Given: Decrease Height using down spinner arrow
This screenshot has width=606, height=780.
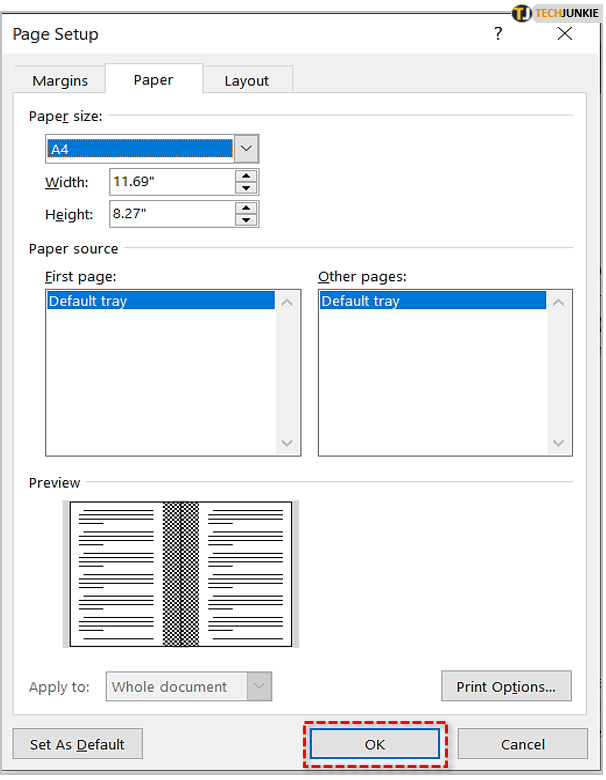Looking at the screenshot, I should click(x=246, y=220).
